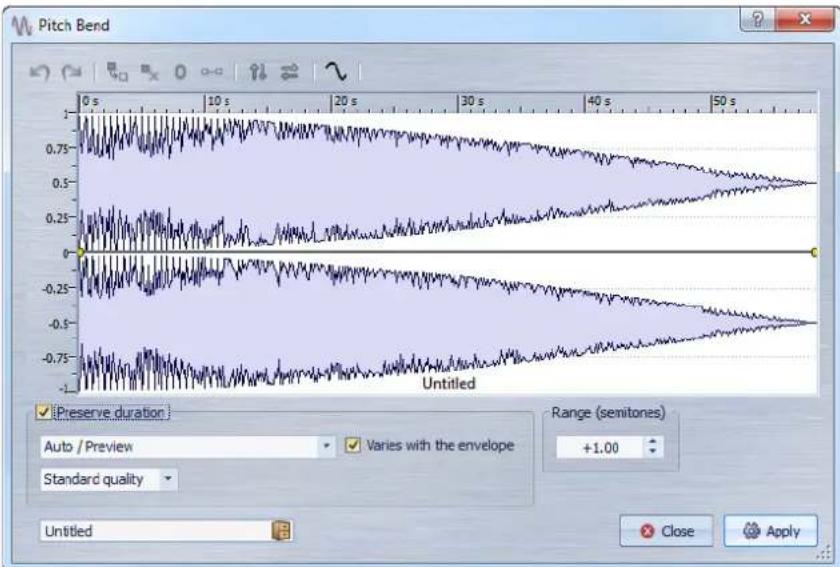Open the Standard quality dropdown
Screen dimensions: 840x567
click(109, 479)
